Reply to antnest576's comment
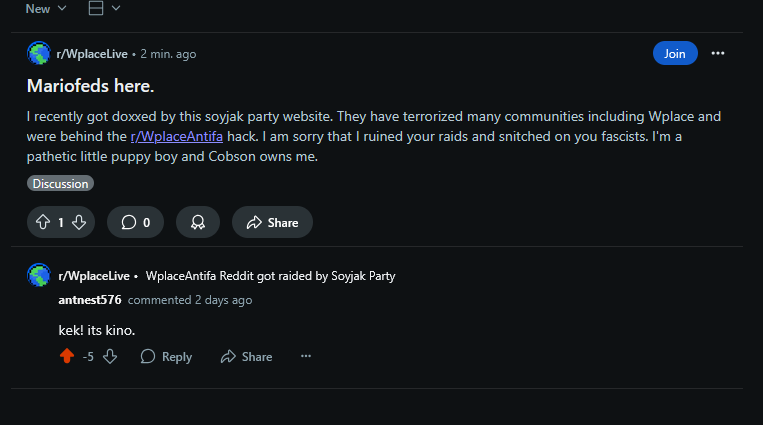The image size is (763, 425). click(166, 356)
